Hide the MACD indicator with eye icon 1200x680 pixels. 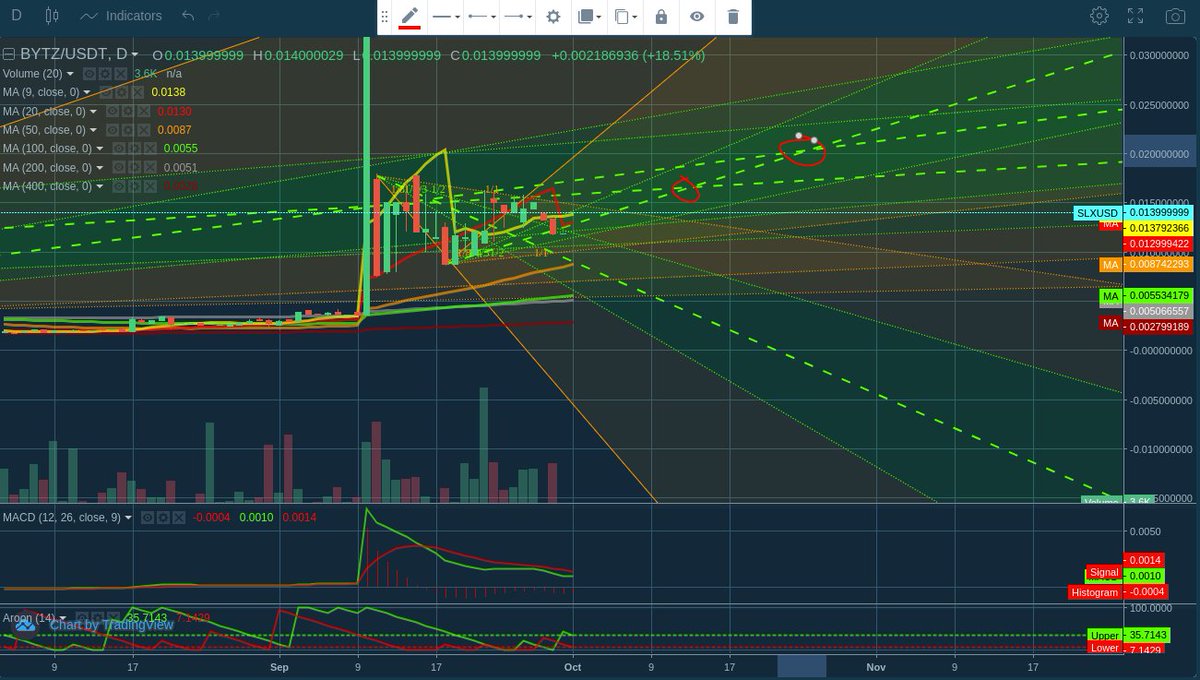point(146,517)
